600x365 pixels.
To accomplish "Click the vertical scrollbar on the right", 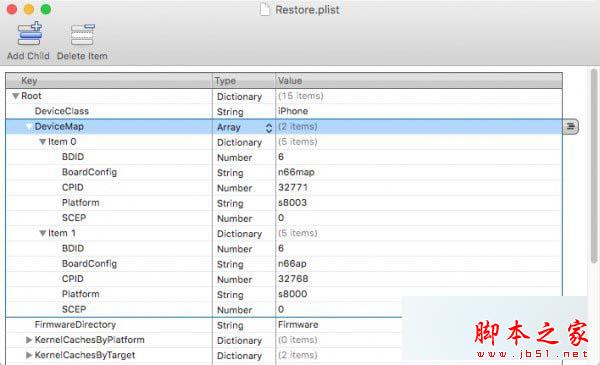I will point(593,166).
